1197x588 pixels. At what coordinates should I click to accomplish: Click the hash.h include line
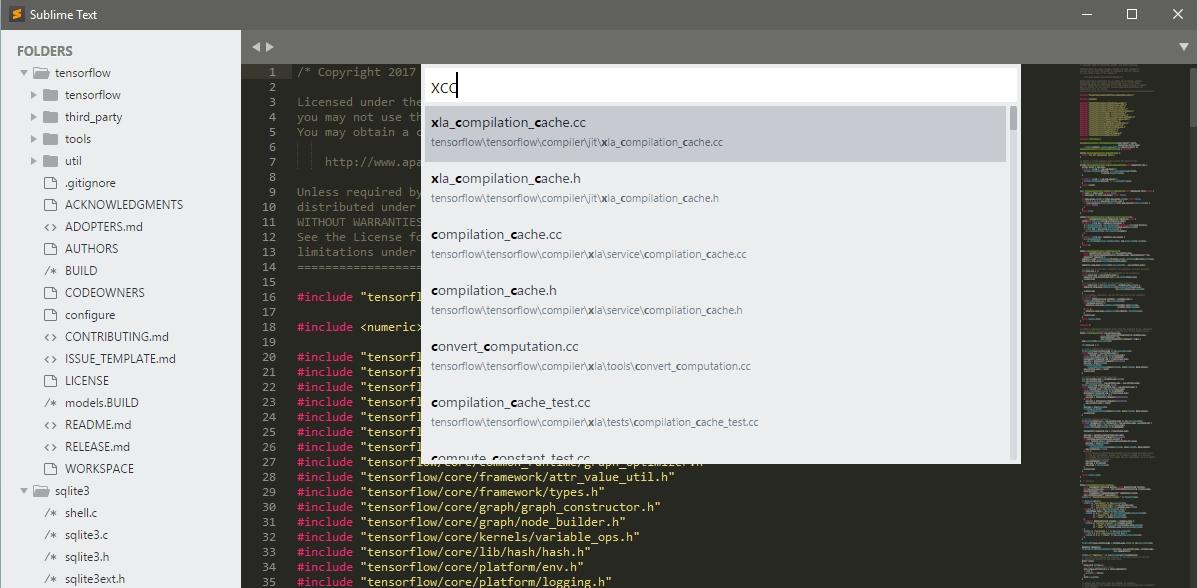(444, 551)
